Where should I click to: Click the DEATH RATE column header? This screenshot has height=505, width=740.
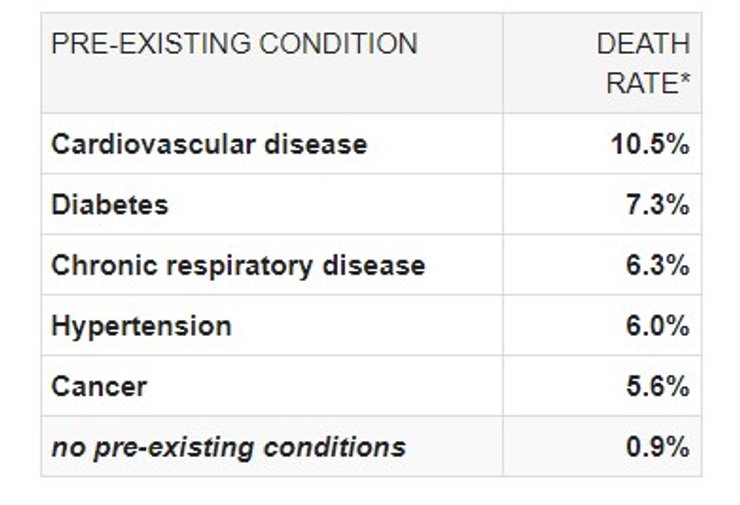(643, 63)
